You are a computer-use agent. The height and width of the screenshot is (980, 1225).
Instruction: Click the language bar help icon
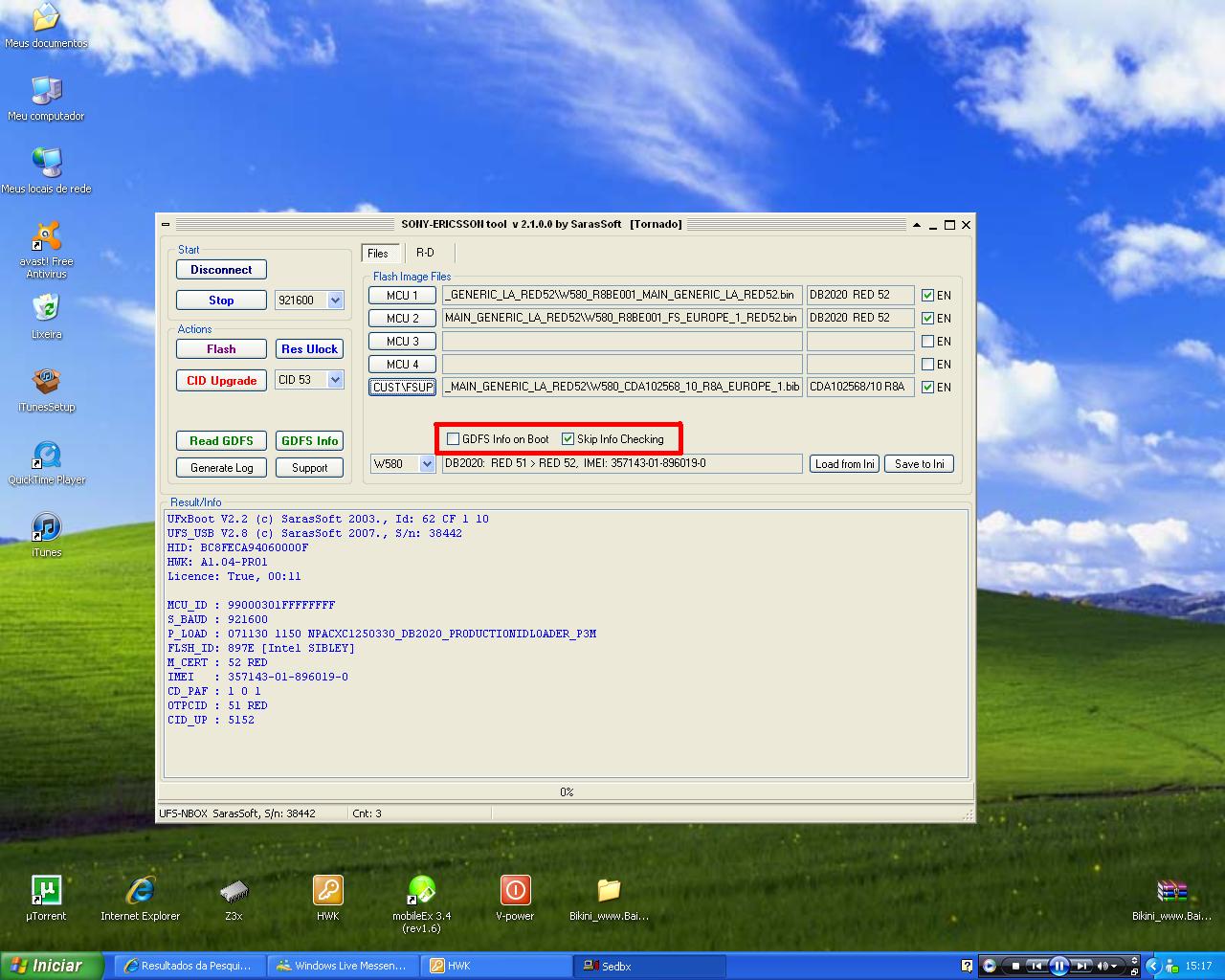pyautogui.click(x=967, y=966)
